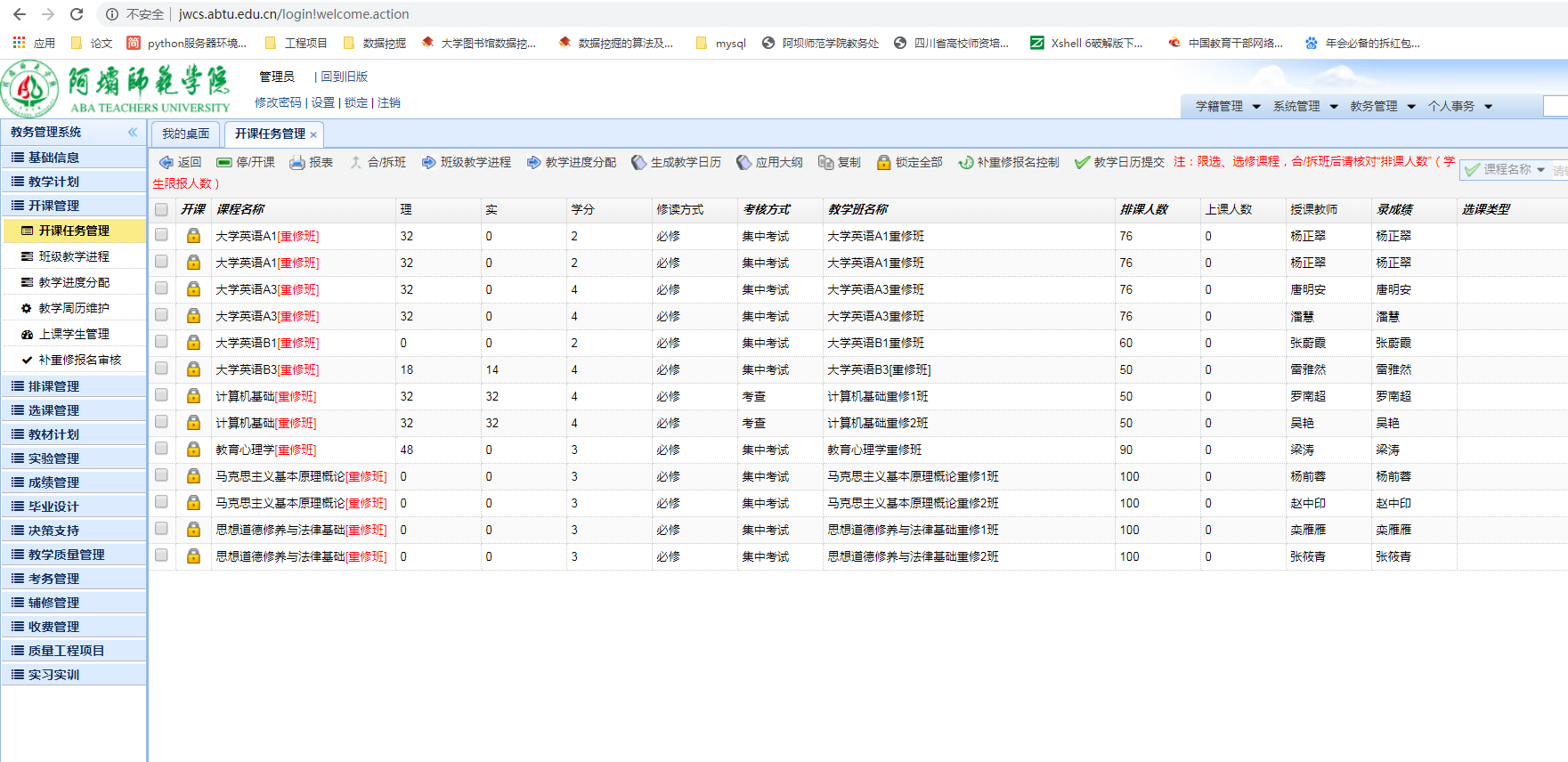This screenshot has height=762, width=1568.
Task: Click the 停/开课 toolbar icon
Action: 224,162
